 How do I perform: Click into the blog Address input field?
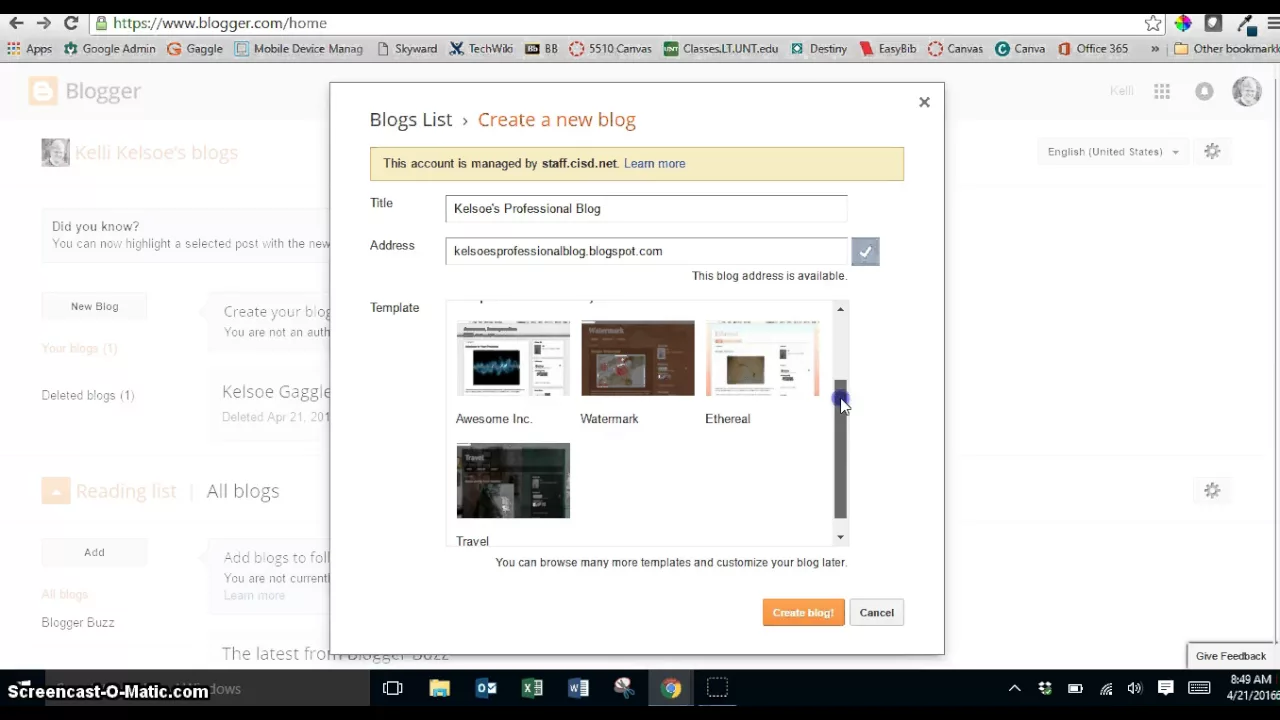(x=646, y=251)
